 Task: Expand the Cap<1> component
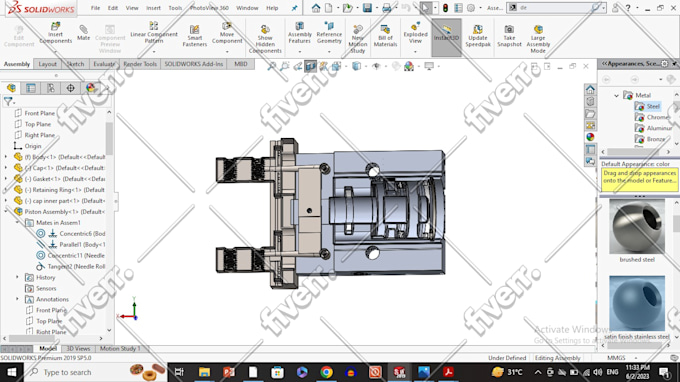(x=6, y=167)
